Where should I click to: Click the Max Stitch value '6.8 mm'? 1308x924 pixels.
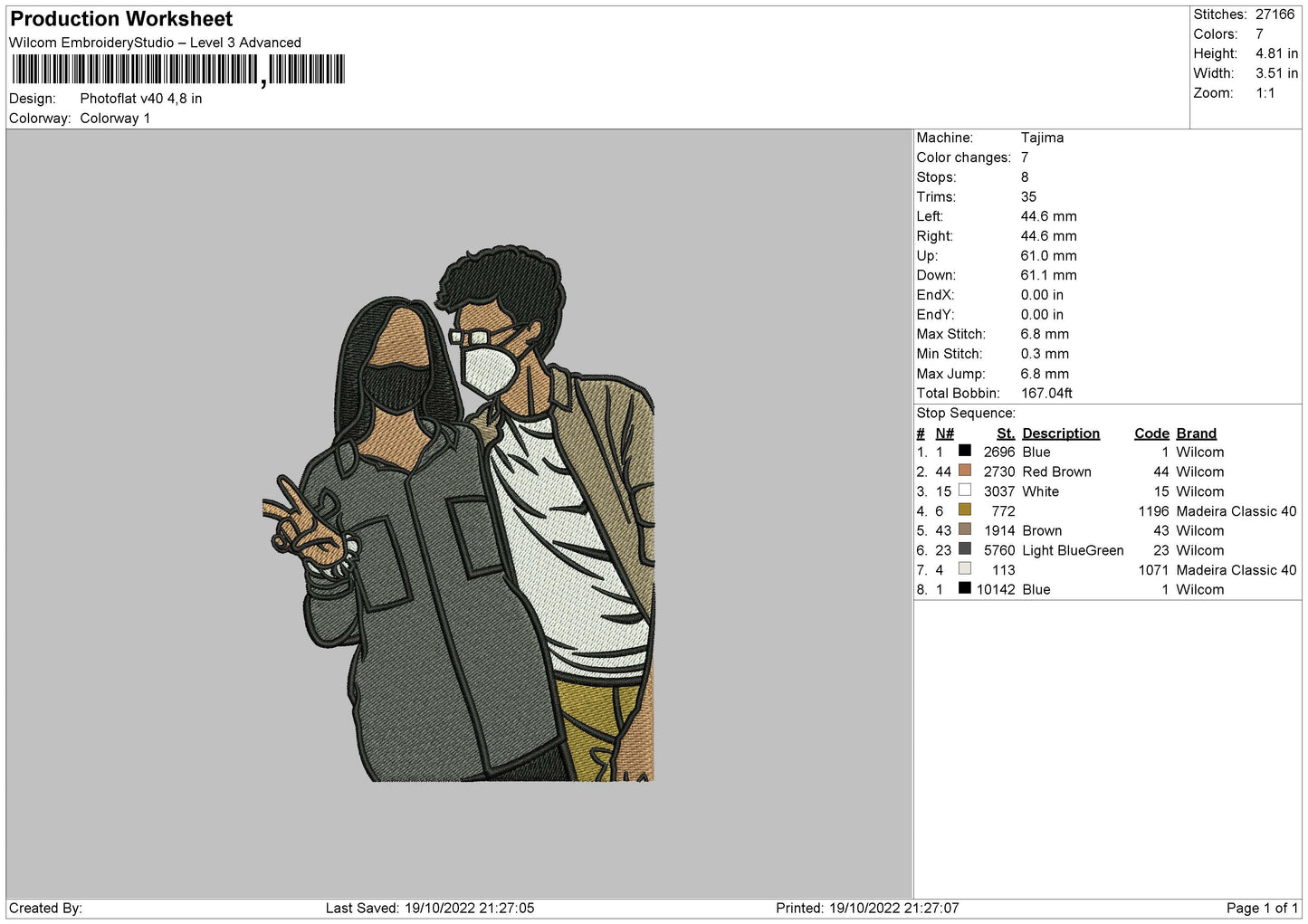pos(1045,334)
